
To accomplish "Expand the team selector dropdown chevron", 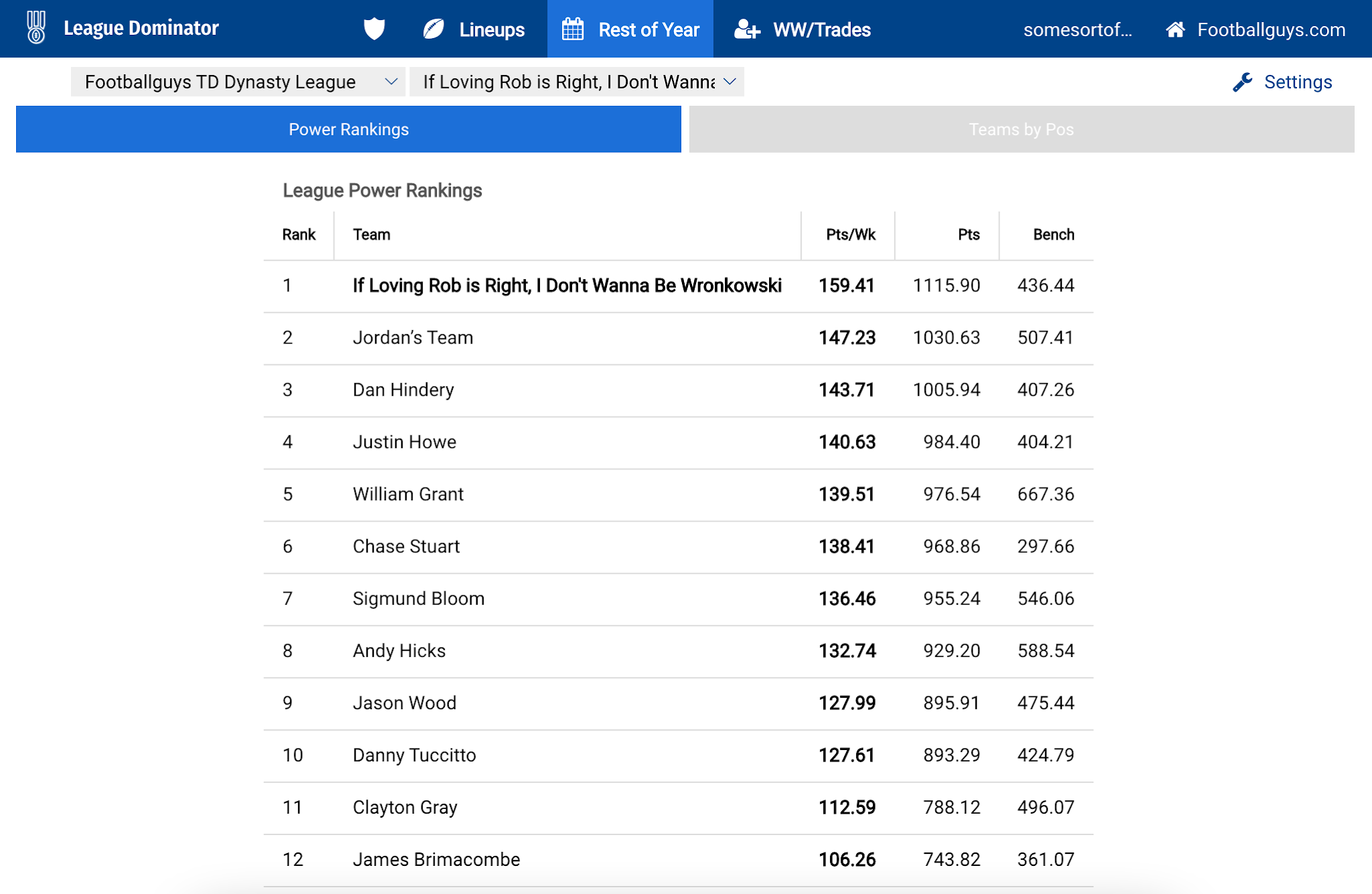I will pos(730,82).
